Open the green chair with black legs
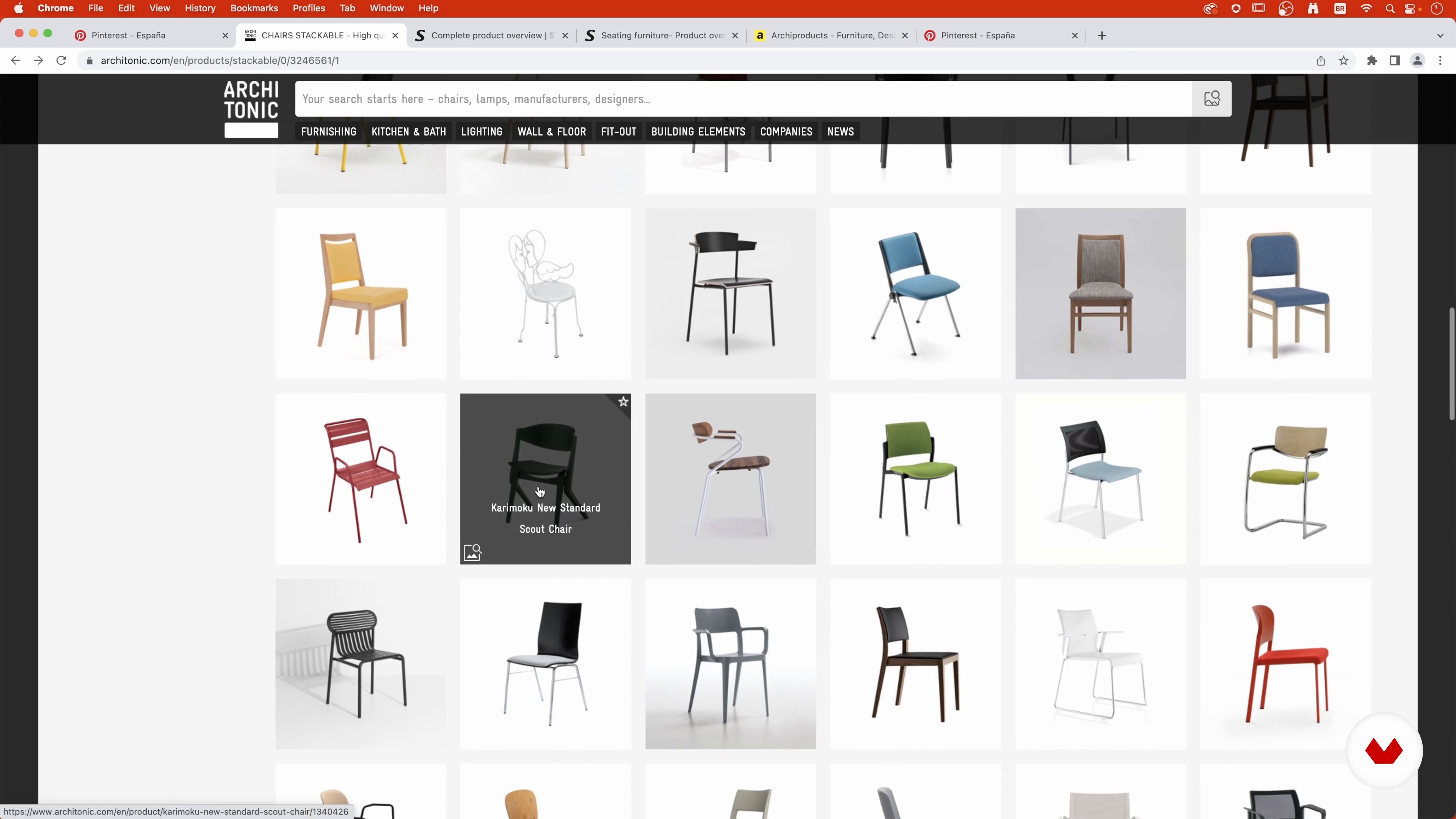Image resolution: width=1456 pixels, height=819 pixels. (916, 479)
